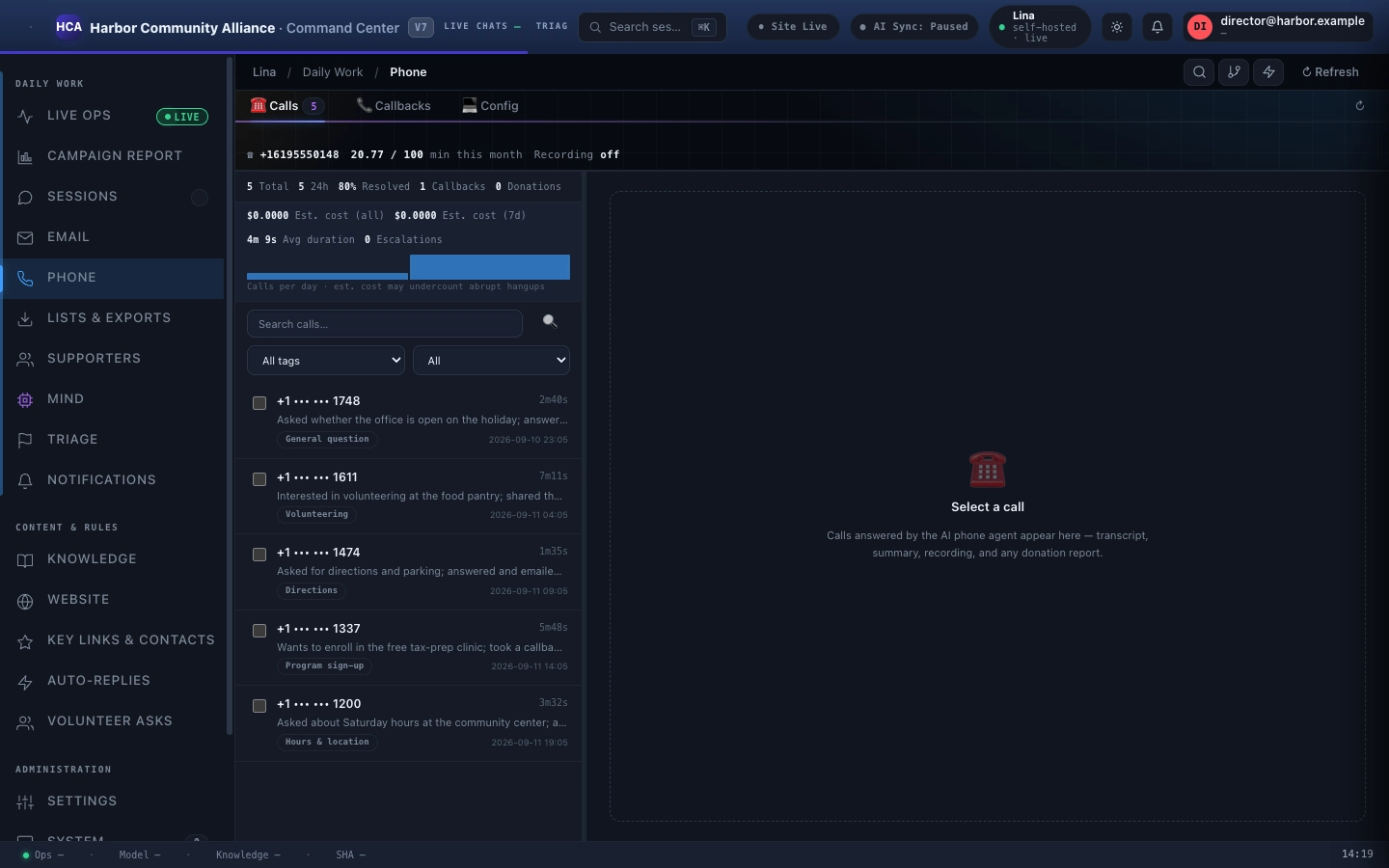
Task: Go to Lina in the breadcrumb
Action: pos(264,72)
